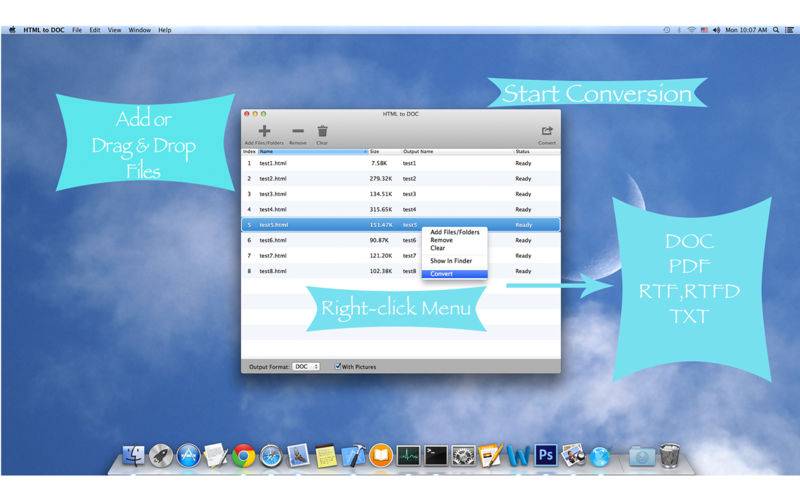Click the 315.65K size cell

[x=381, y=209]
